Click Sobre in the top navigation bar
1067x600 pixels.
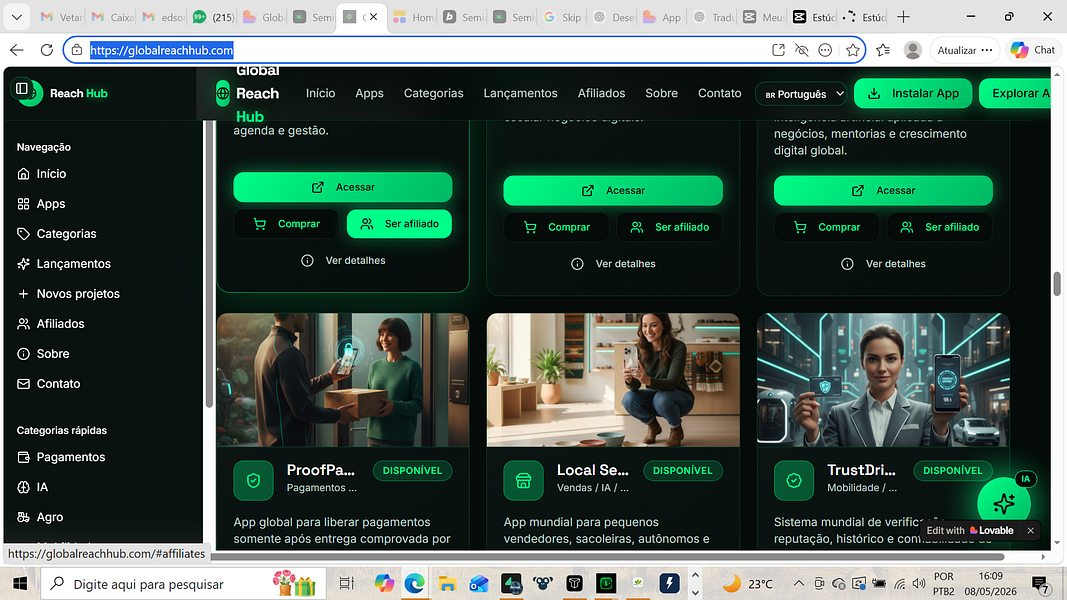tap(661, 93)
